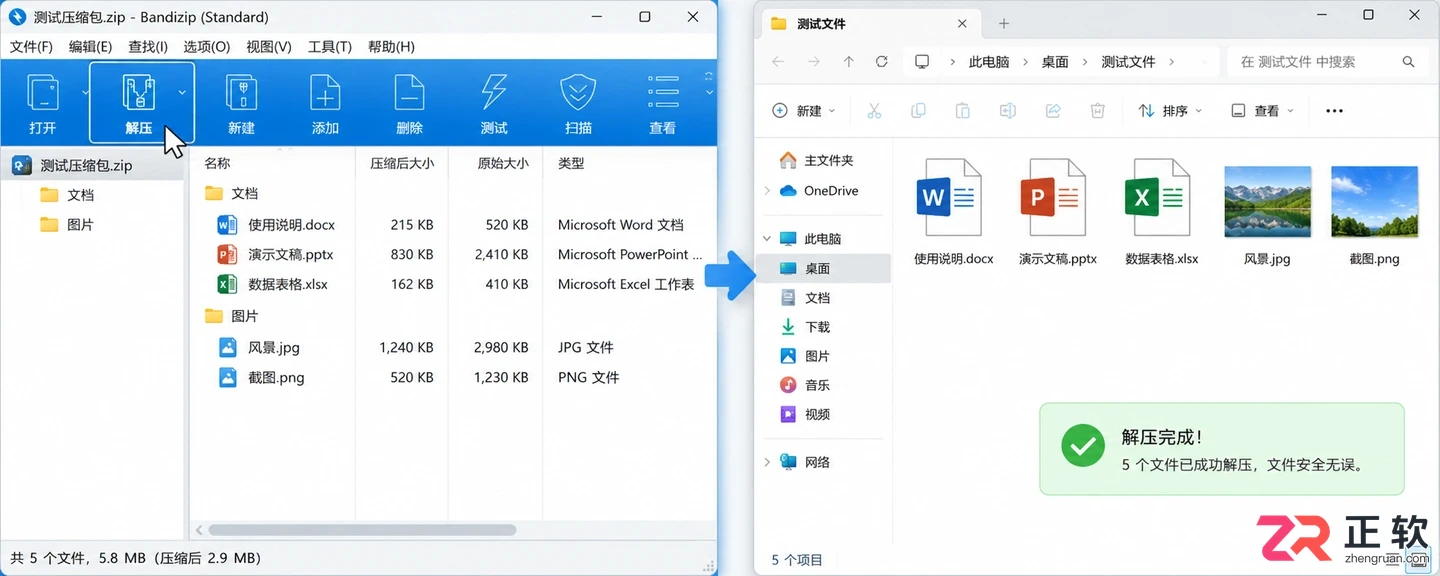Screen dimensions: 1440x576
Task: Click the Rename icon in Explorer toolbar
Action: coord(1008,111)
